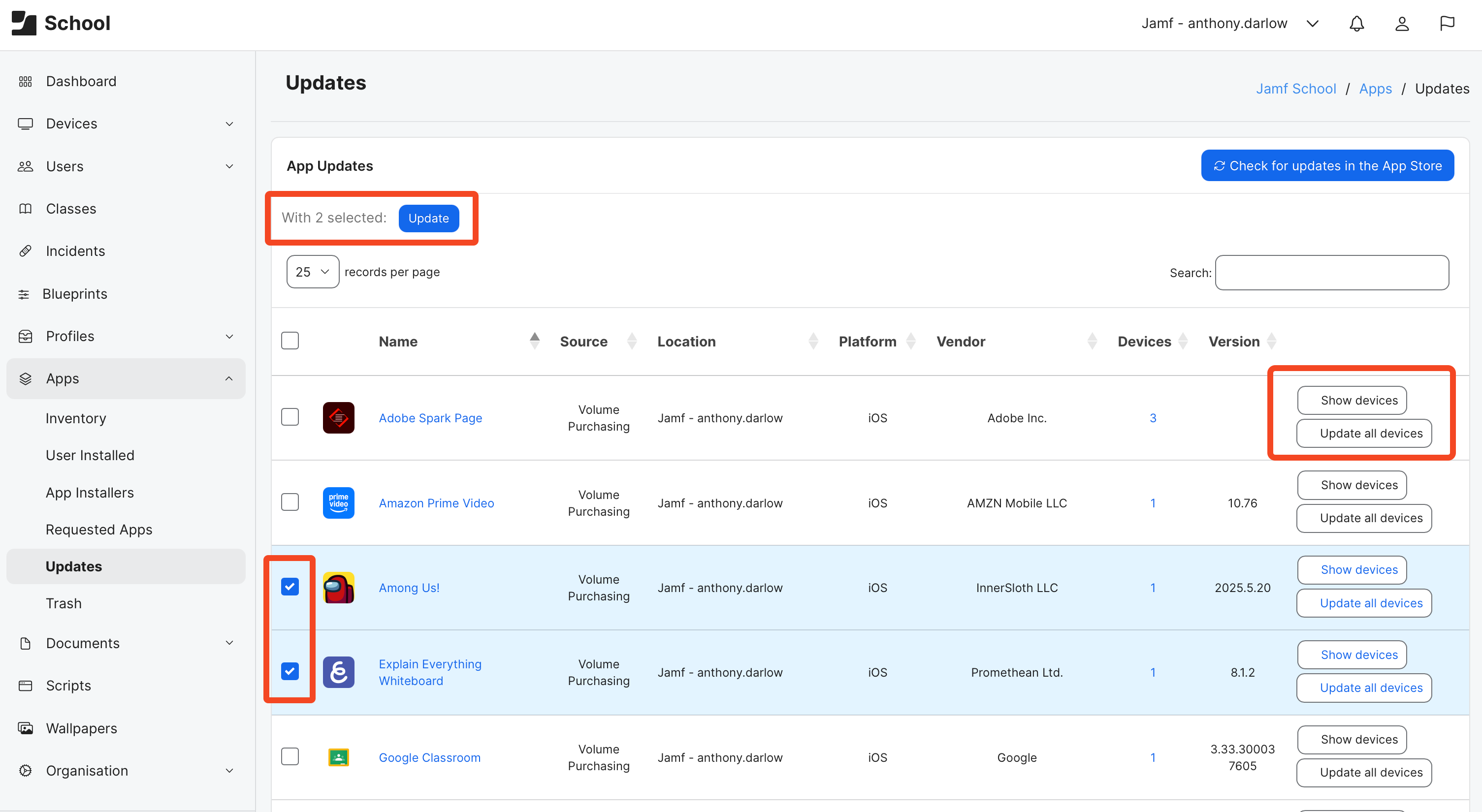The width and height of the screenshot is (1482, 812).
Task: Click the Explain Everything Whiteboard app icon
Action: coord(338,672)
